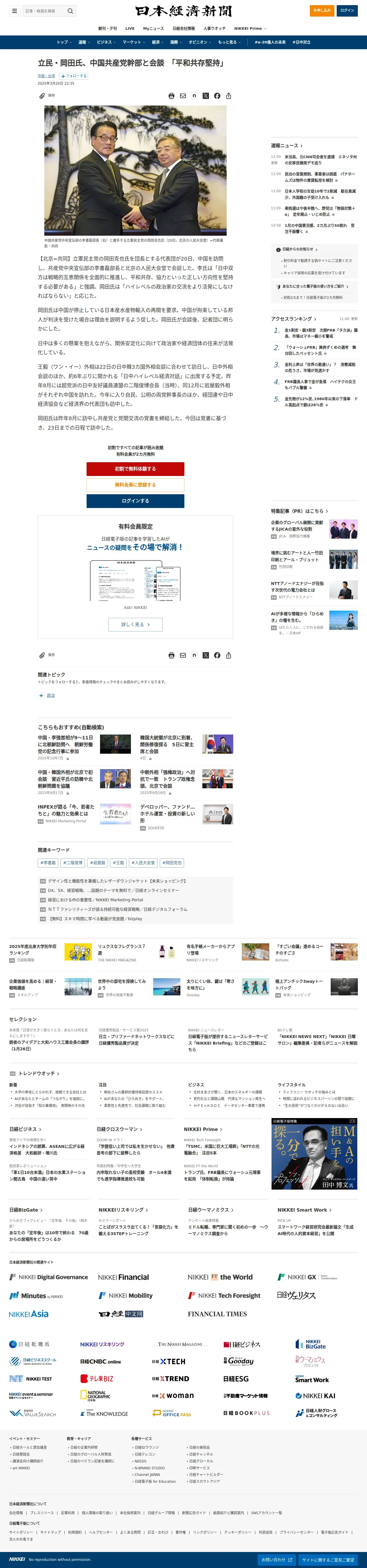Click the print icon above the article photo
Screen dimensions: 367x1568
tap(171, 96)
